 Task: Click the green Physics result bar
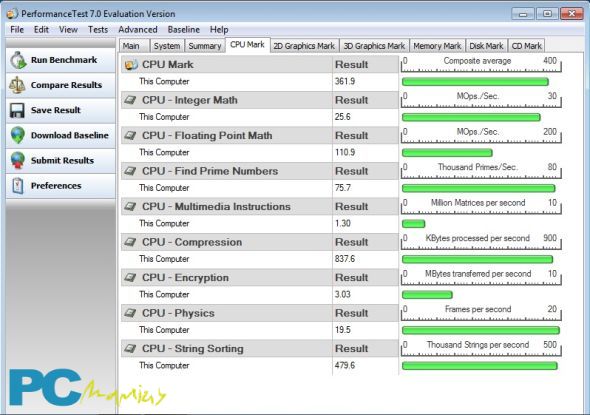coord(481,330)
